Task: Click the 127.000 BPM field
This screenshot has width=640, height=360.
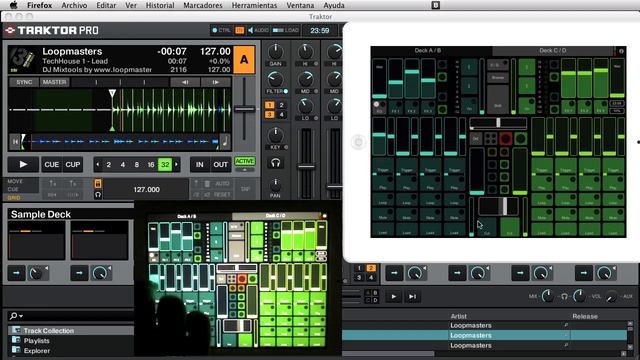Action: (146, 189)
